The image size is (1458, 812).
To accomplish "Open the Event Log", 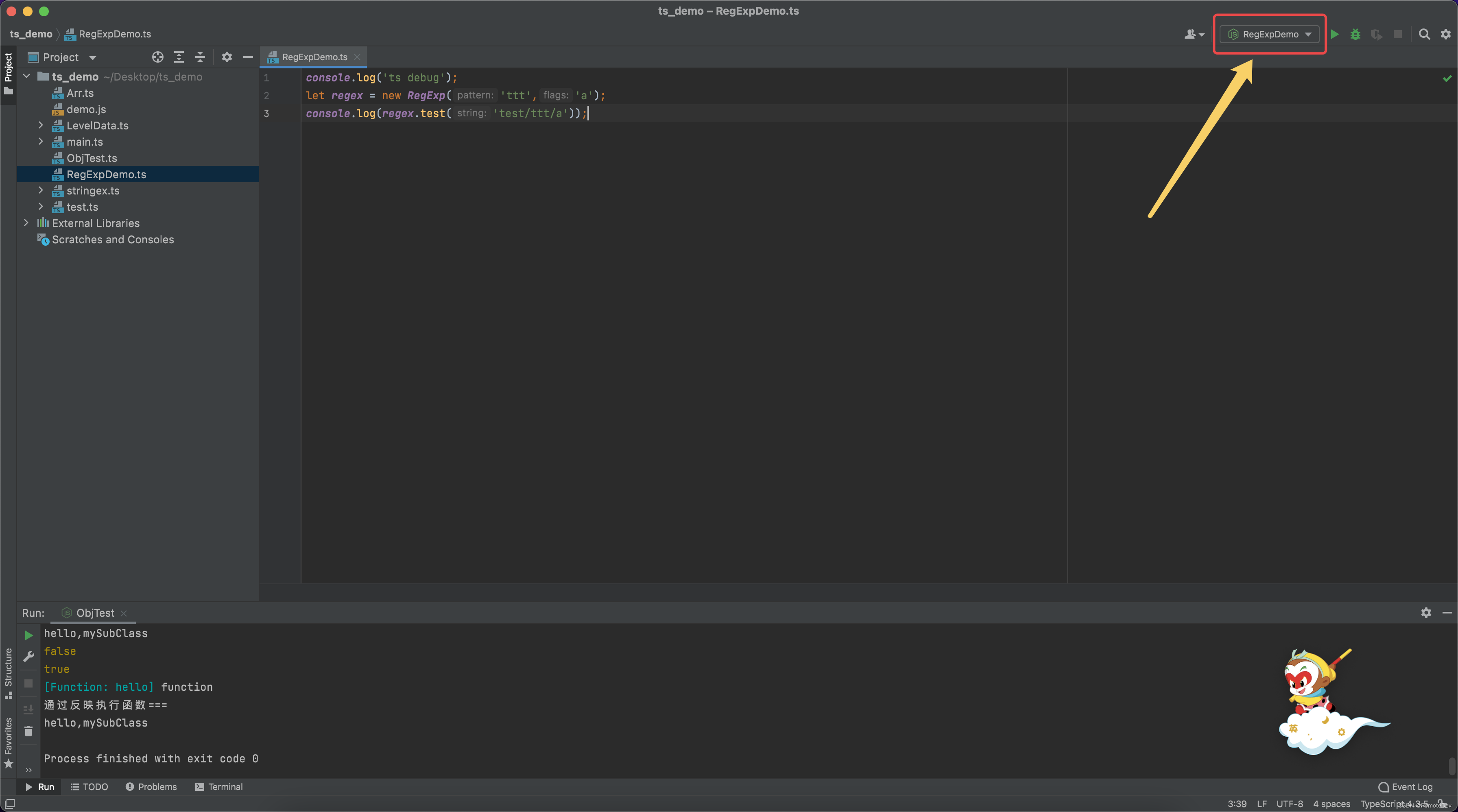I will pos(1406,786).
